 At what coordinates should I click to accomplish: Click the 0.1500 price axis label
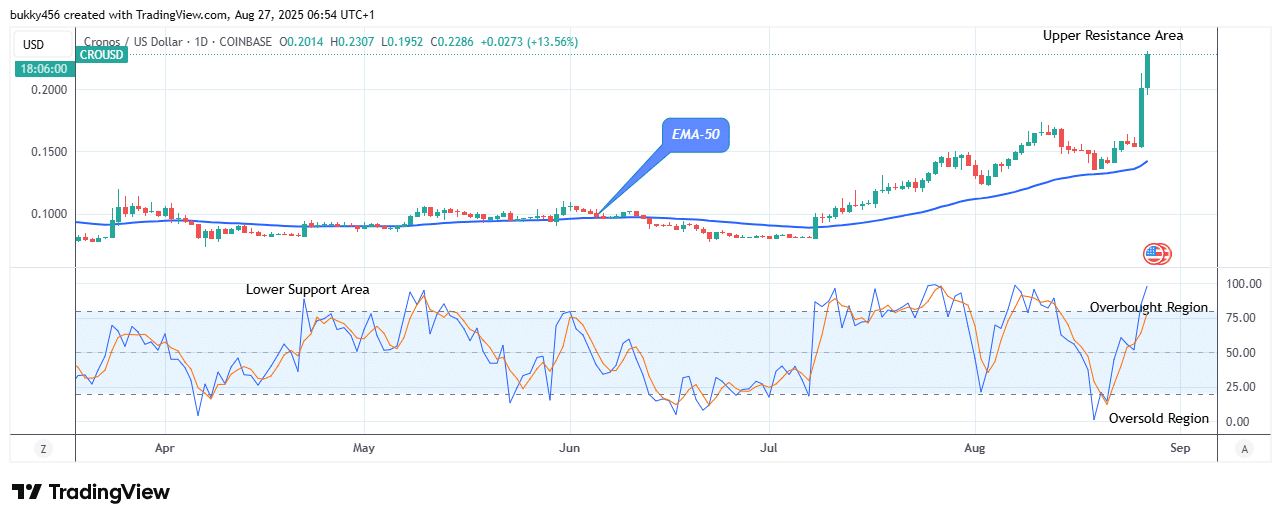point(50,151)
